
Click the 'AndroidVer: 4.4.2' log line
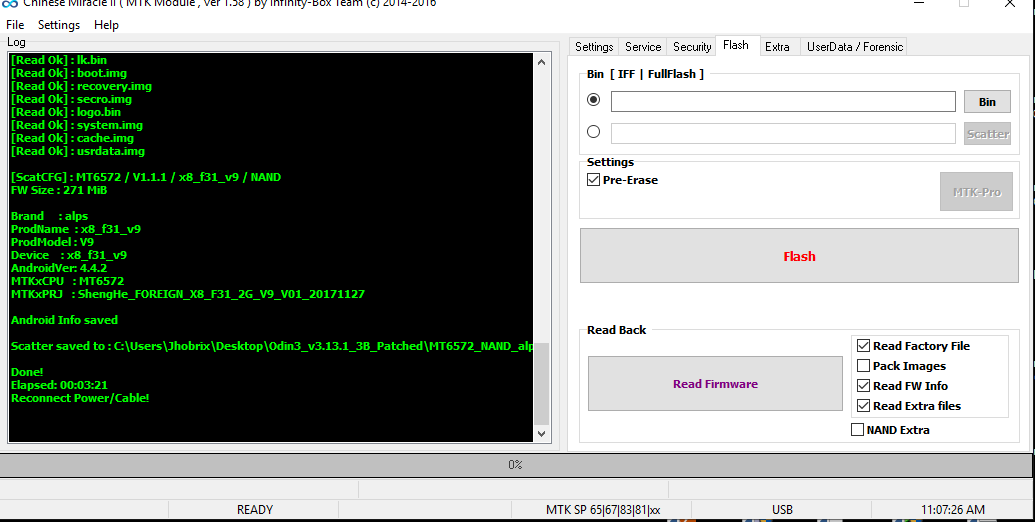tap(59, 268)
